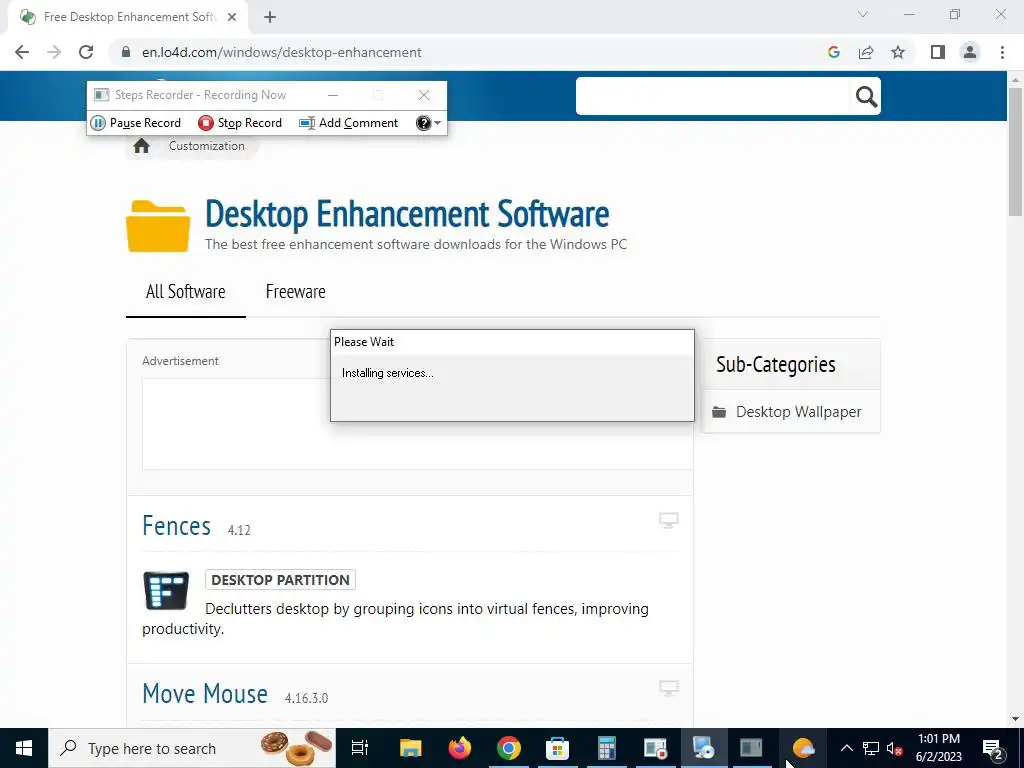Switch to the Freeware tab

(295, 291)
